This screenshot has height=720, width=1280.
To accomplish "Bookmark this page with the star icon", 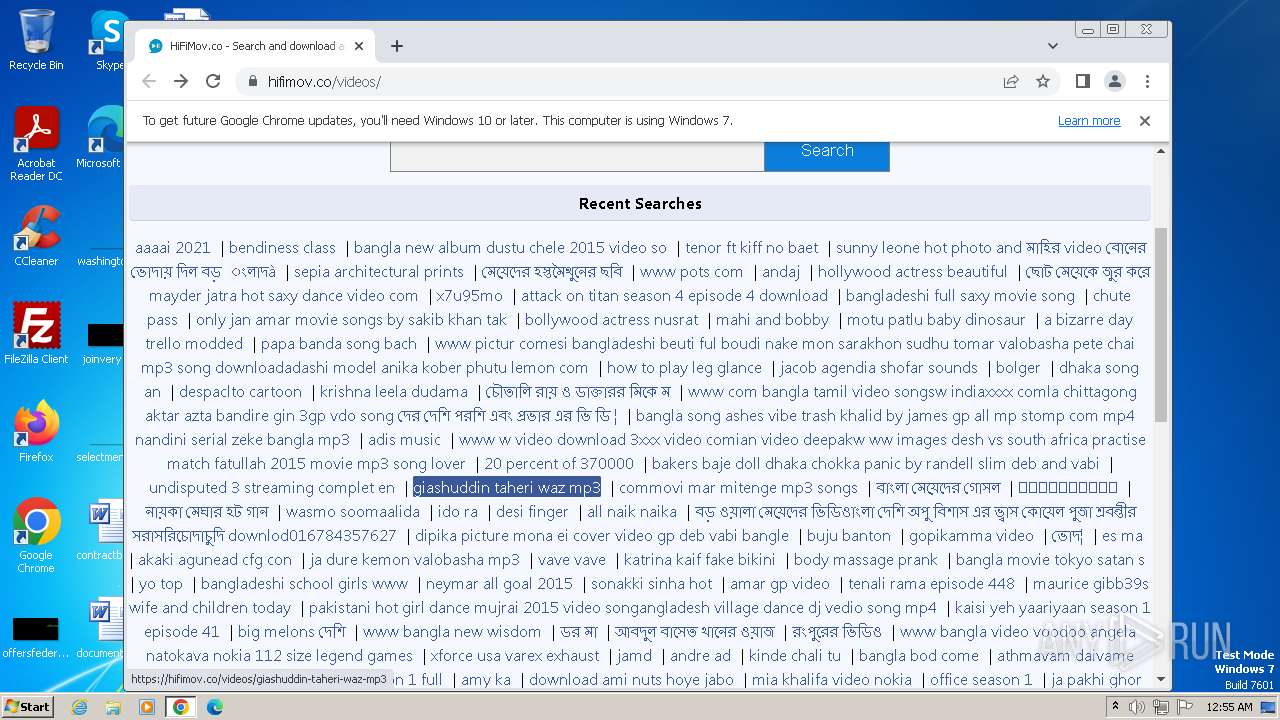I will 1043,81.
